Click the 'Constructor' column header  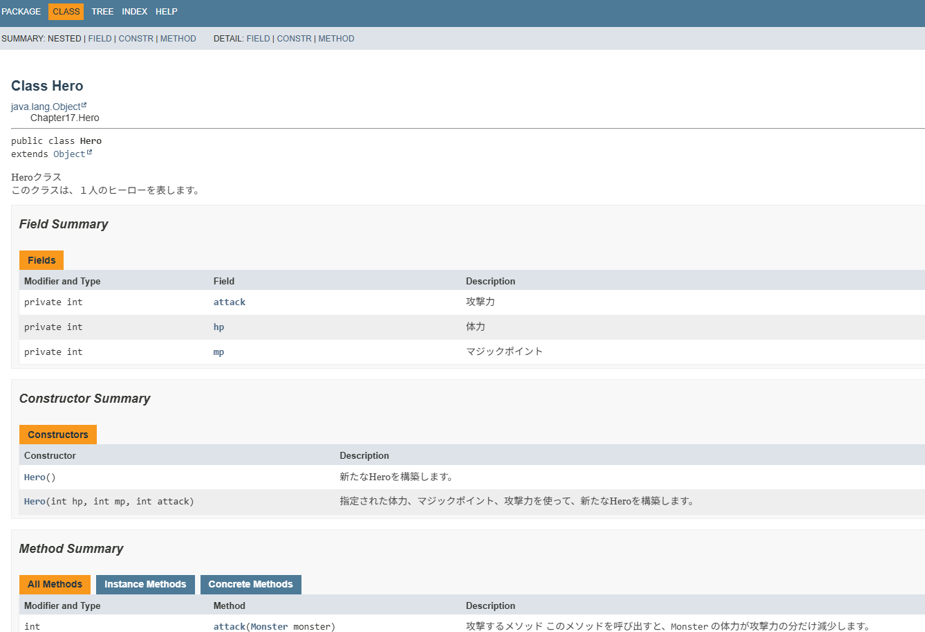point(50,456)
